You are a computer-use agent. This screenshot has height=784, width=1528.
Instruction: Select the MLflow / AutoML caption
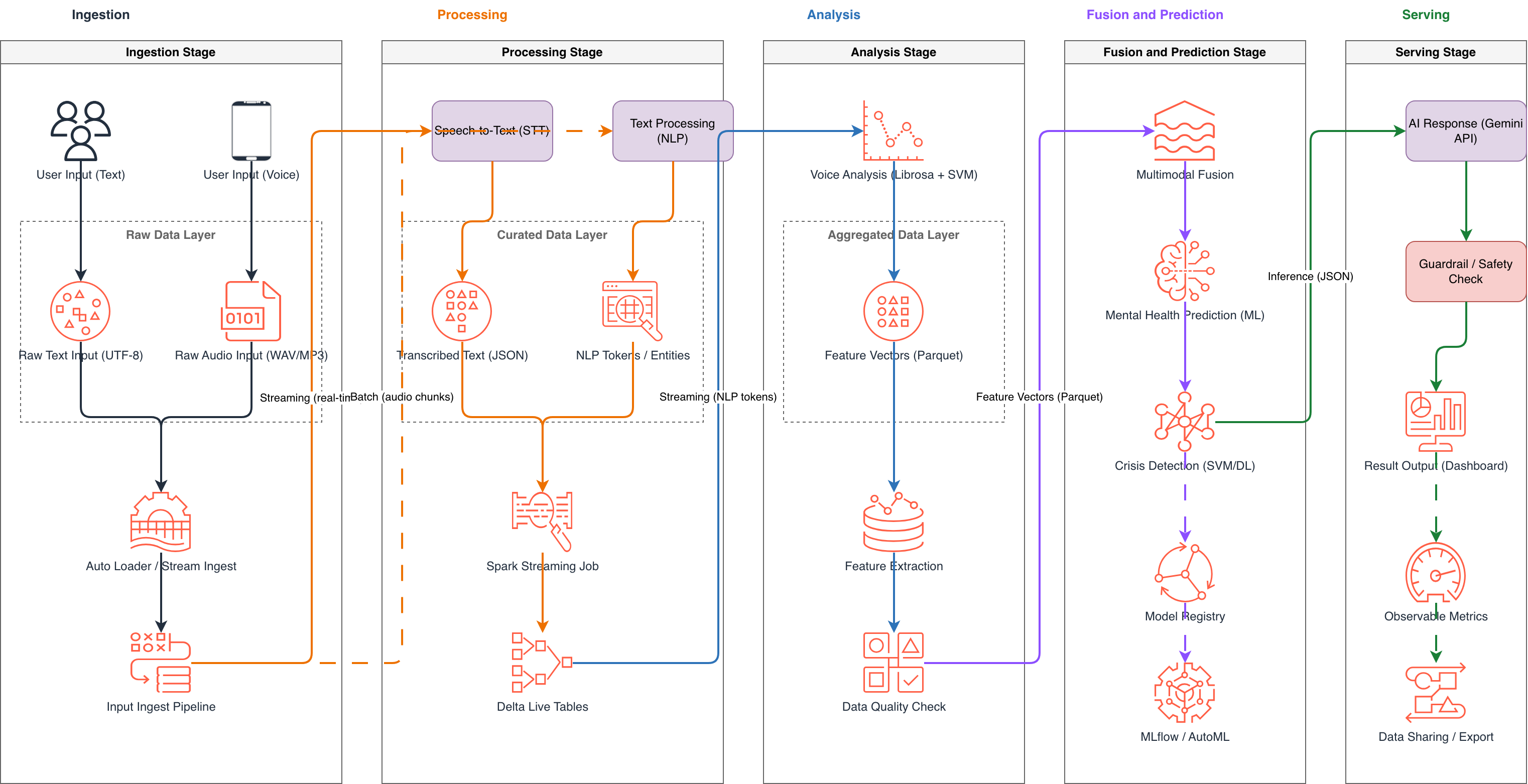tap(1185, 736)
